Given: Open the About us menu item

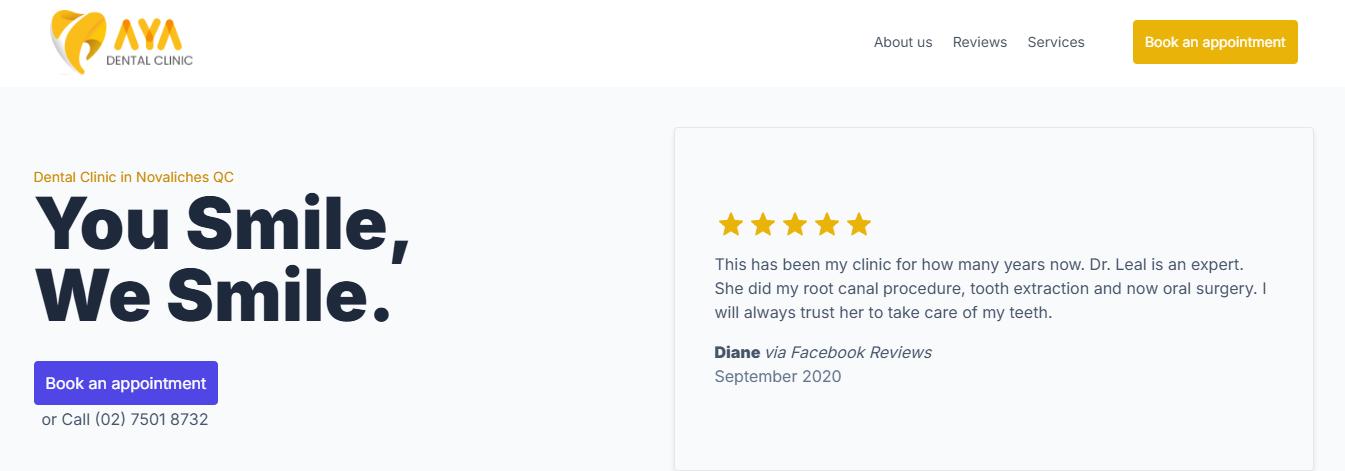Looking at the screenshot, I should (x=902, y=42).
